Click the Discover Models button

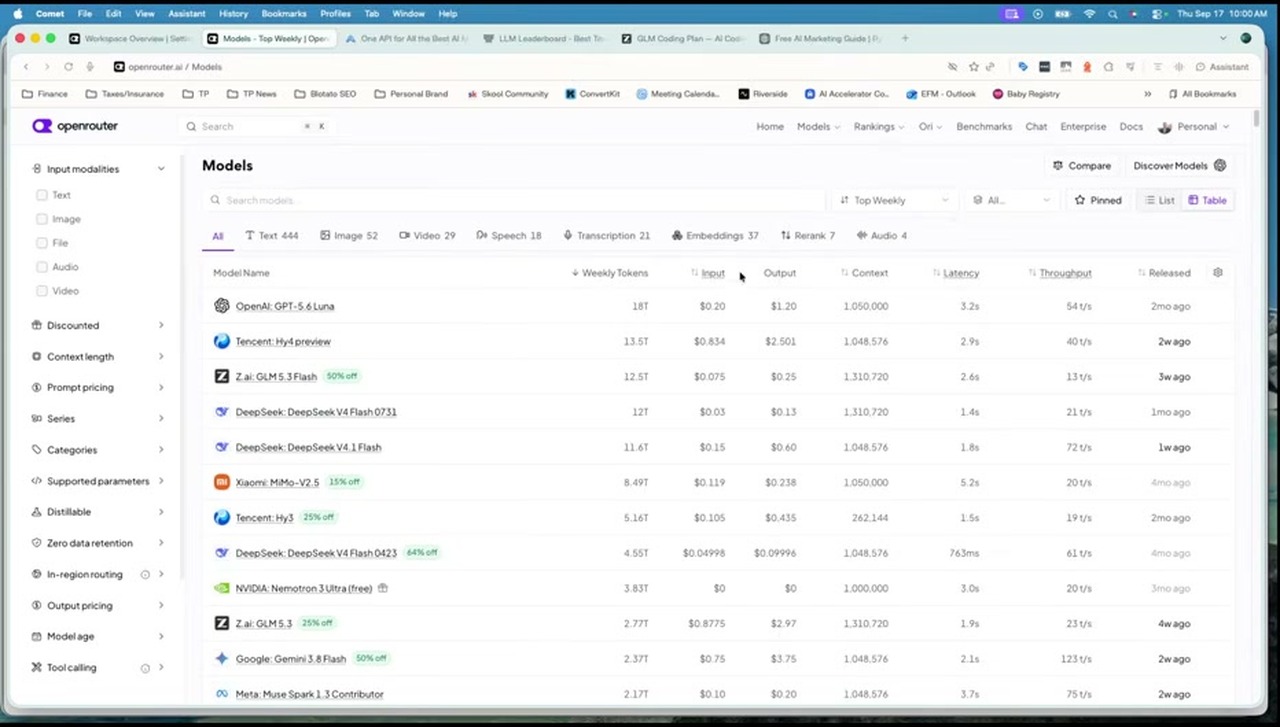(1179, 166)
